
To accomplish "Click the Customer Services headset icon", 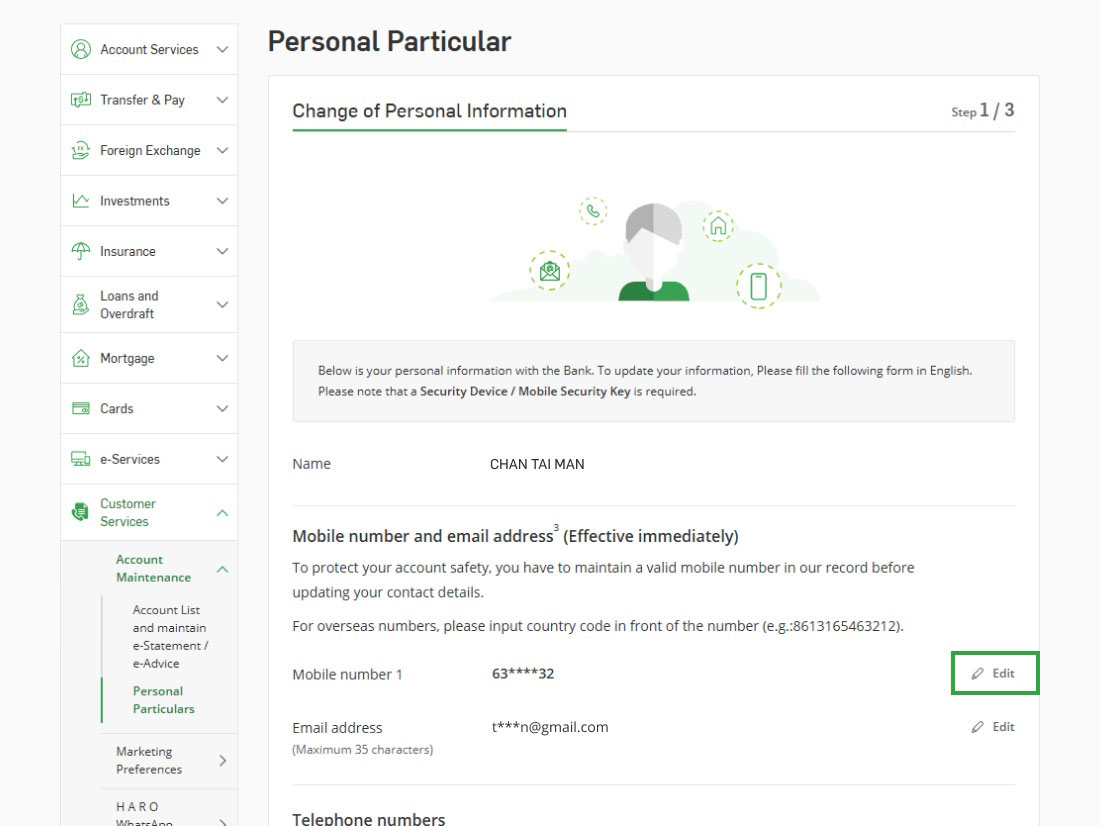I will (81, 513).
